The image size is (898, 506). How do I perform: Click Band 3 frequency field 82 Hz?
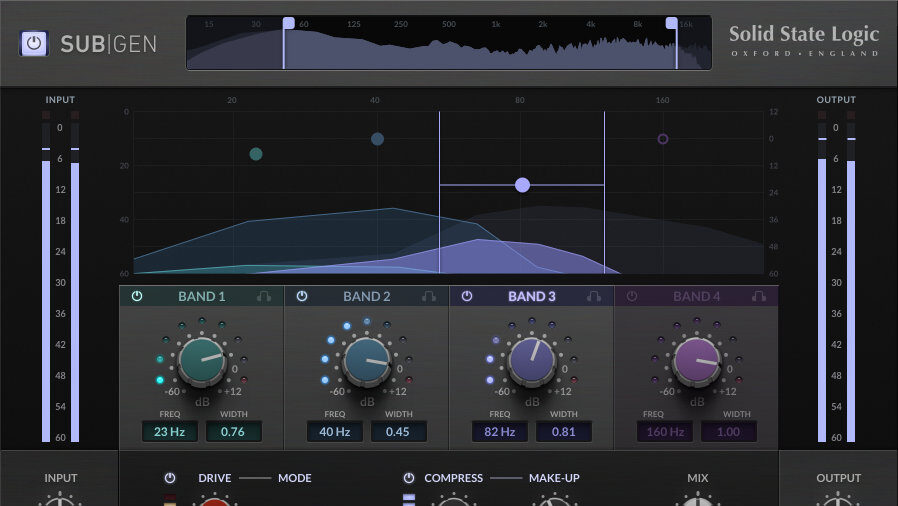click(499, 432)
